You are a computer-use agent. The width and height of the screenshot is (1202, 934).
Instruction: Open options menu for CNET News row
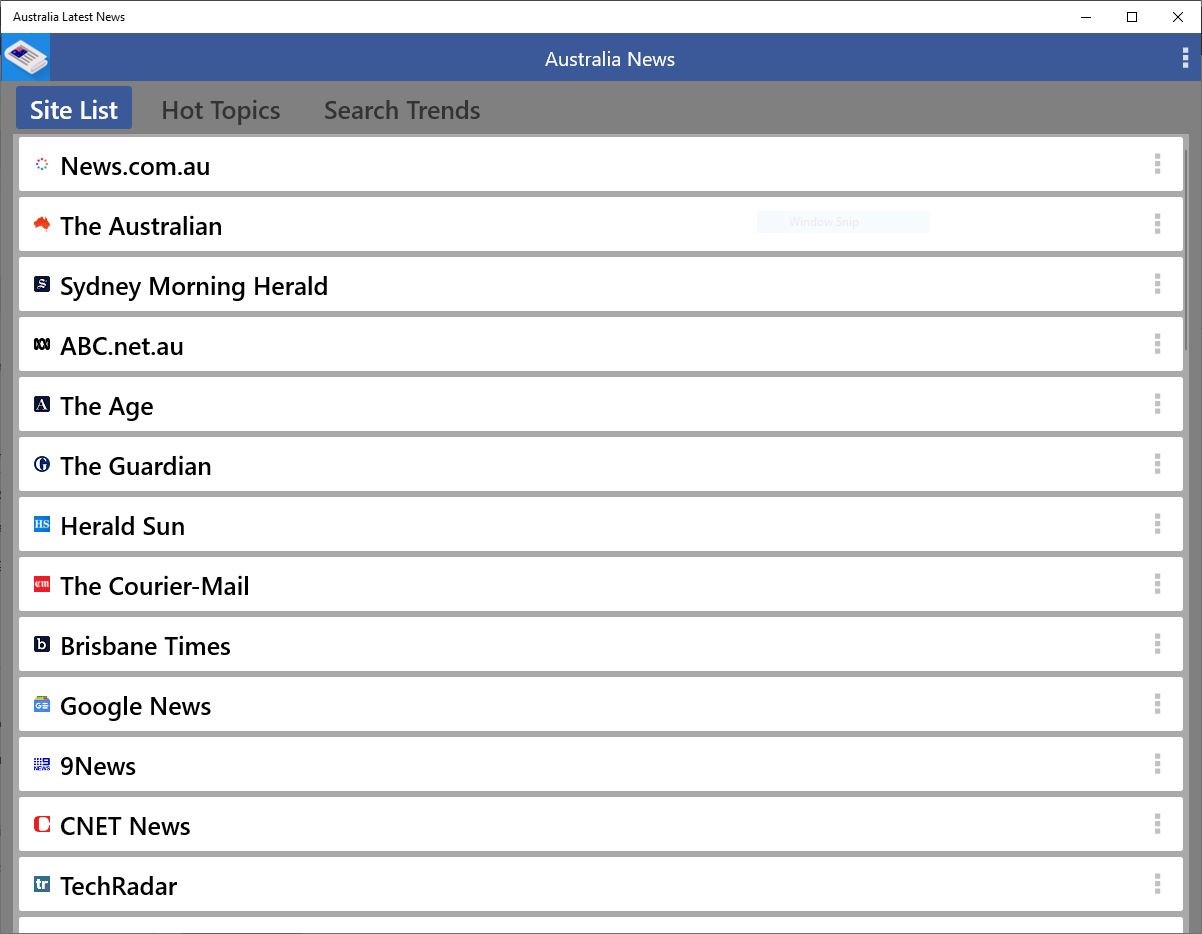[x=1157, y=824]
